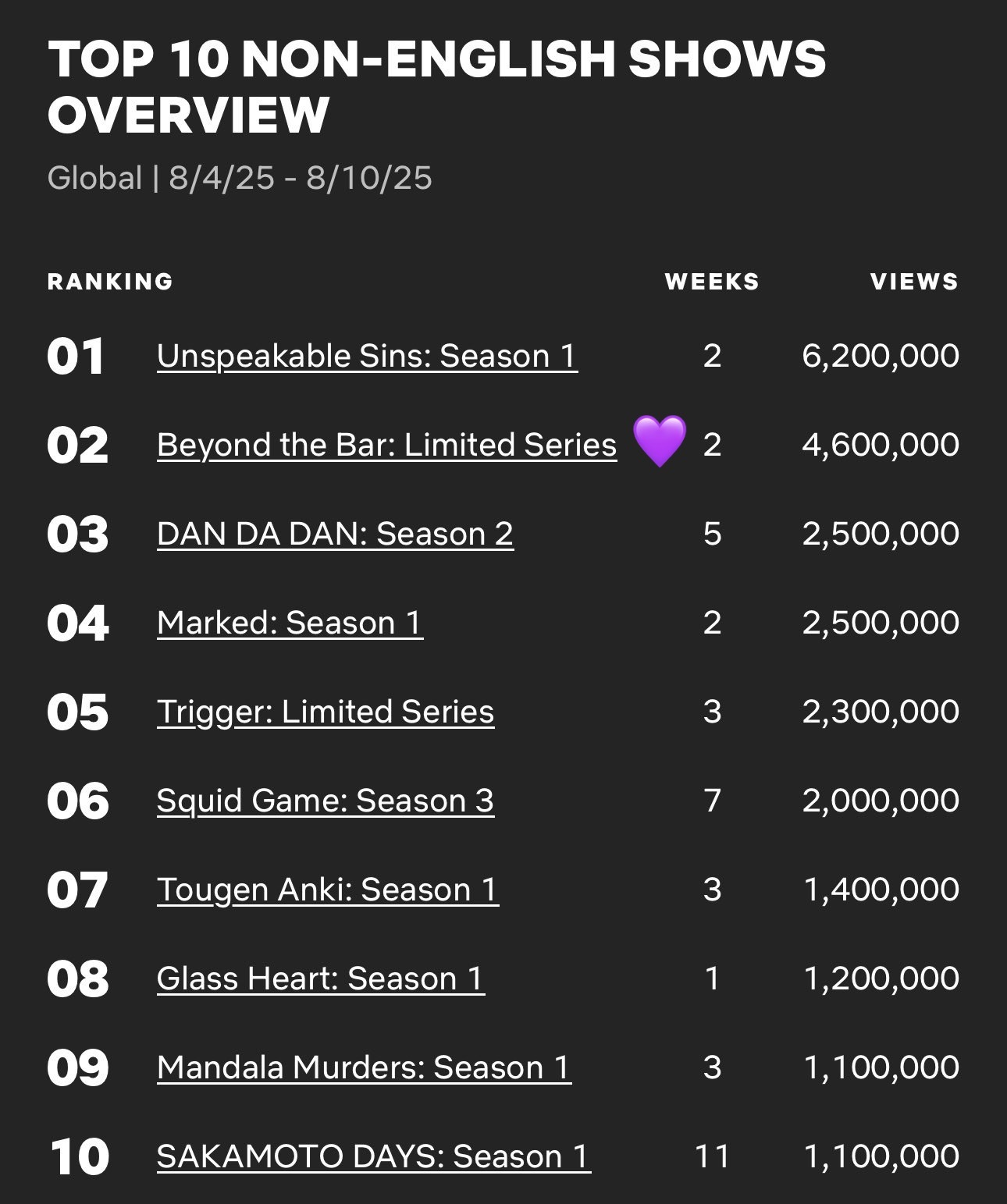The width and height of the screenshot is (1007, 1204).
Task: Open Marked: Season 1 title
Action: coord(290,623)
